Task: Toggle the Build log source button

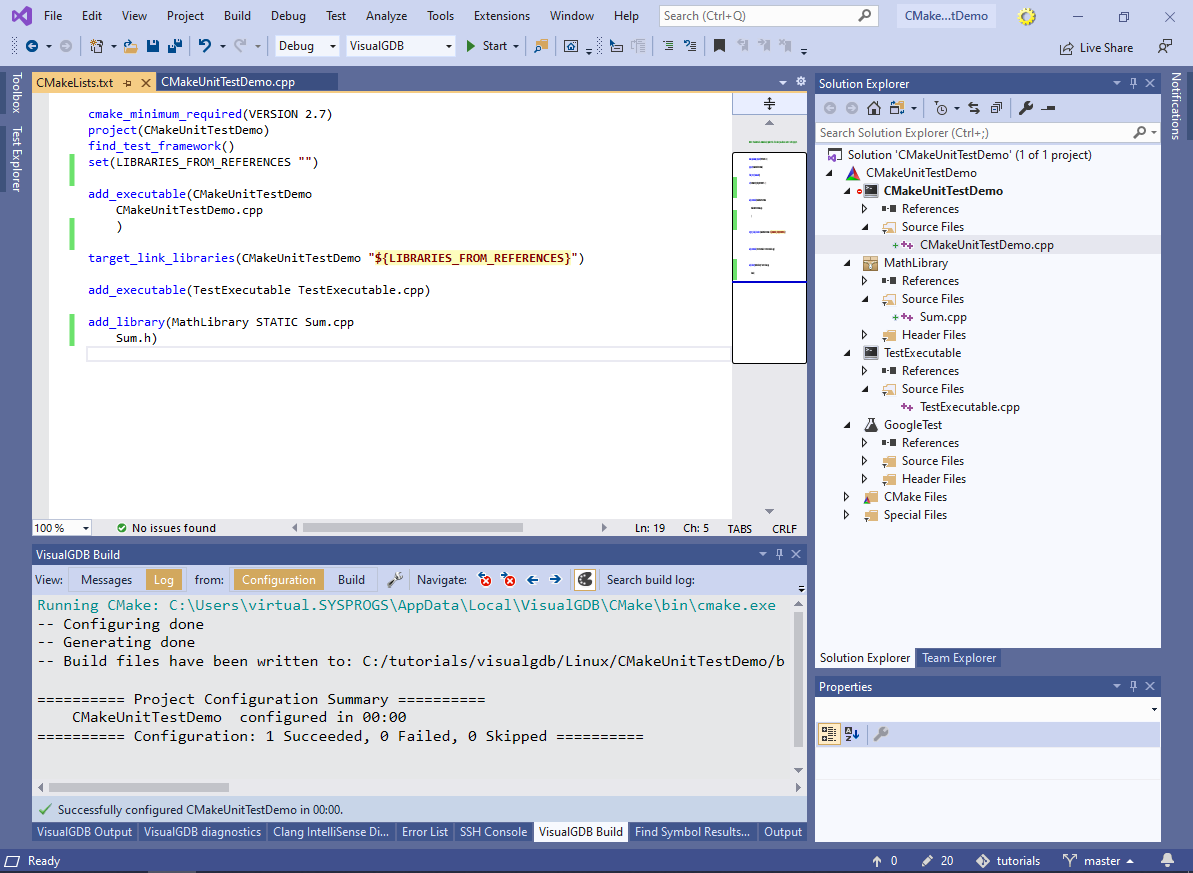Action: [x=351, y=580]
